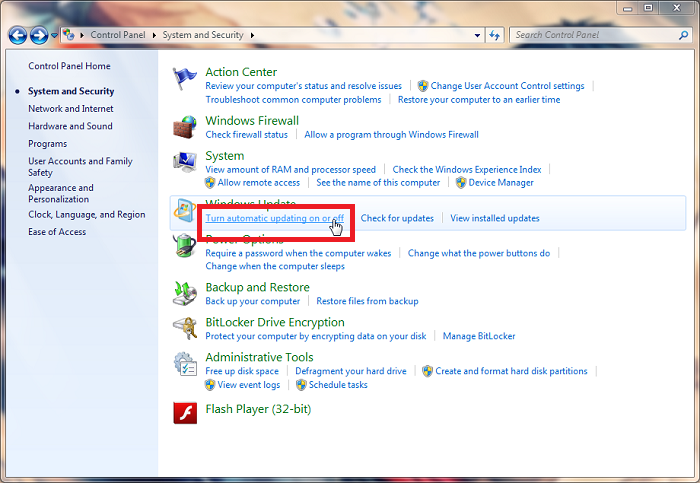Select Hardware and Sound category
Screen dimensions: 700x483
(70, 126)
